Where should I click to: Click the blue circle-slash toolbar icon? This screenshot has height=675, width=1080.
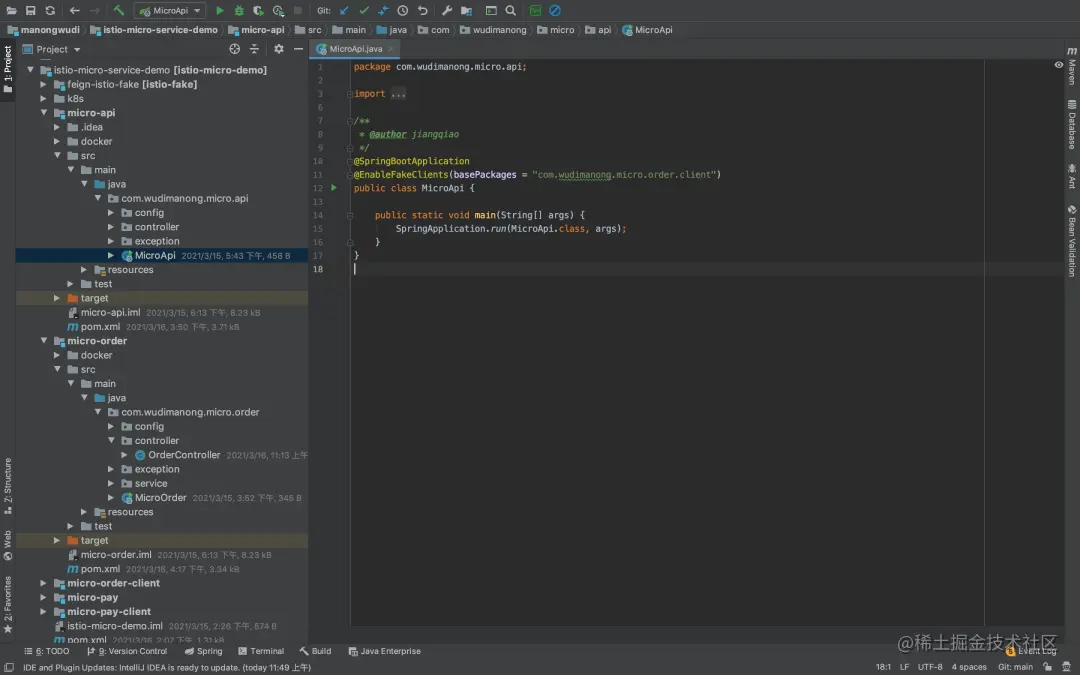554,10
